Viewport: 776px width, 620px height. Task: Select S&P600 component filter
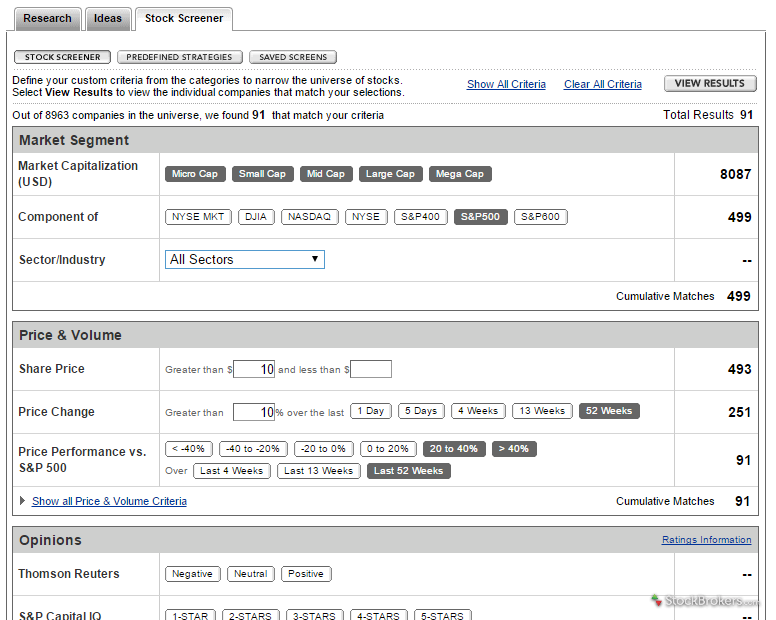(540, 217)
